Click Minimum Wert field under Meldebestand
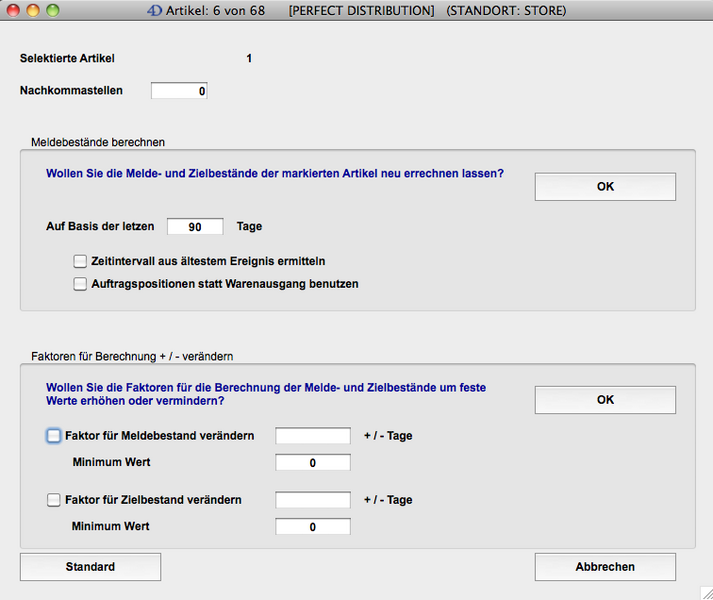Screen dimensions: 713x600 coord(313,463)
